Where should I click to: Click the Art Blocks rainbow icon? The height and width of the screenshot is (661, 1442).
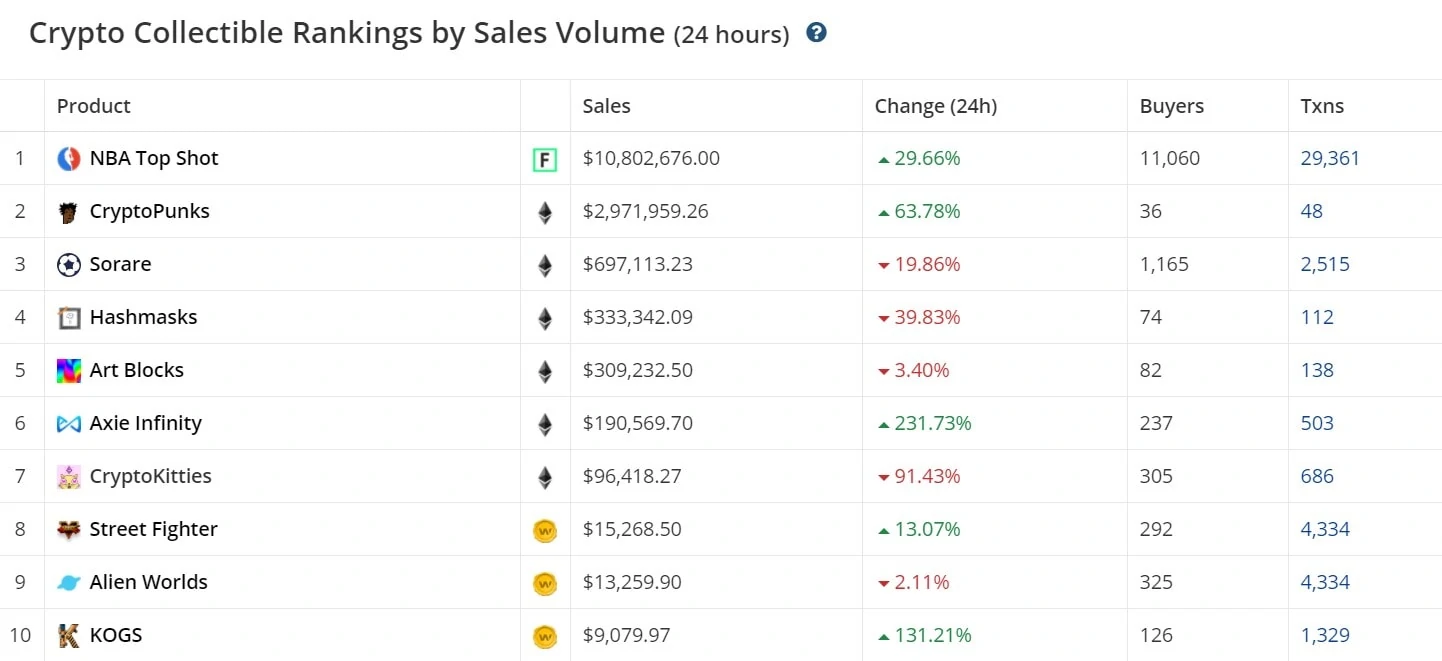(x=69, y=371)
